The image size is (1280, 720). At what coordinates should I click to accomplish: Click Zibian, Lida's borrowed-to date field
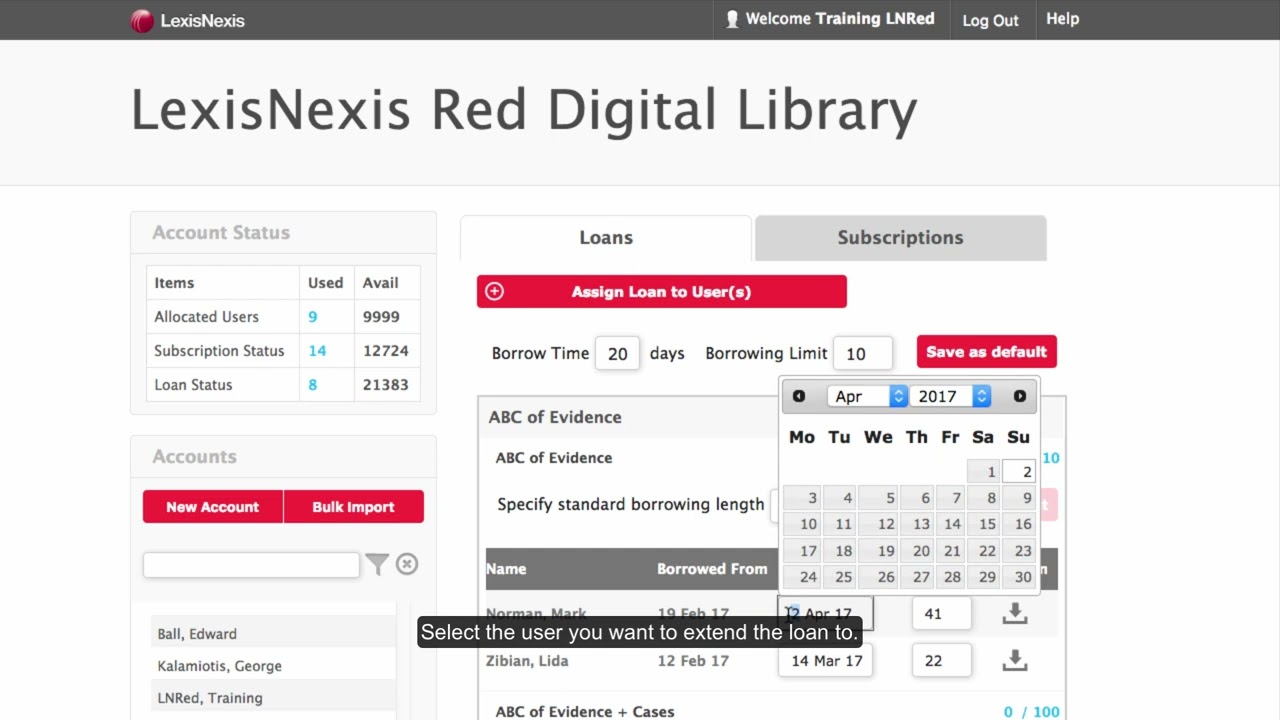(x=825, y=660)
